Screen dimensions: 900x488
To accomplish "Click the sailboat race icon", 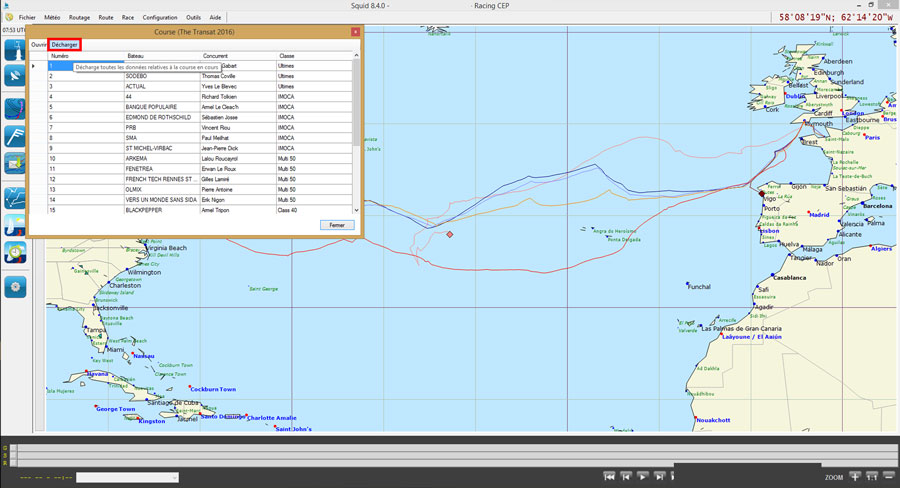I will point(15,225).
